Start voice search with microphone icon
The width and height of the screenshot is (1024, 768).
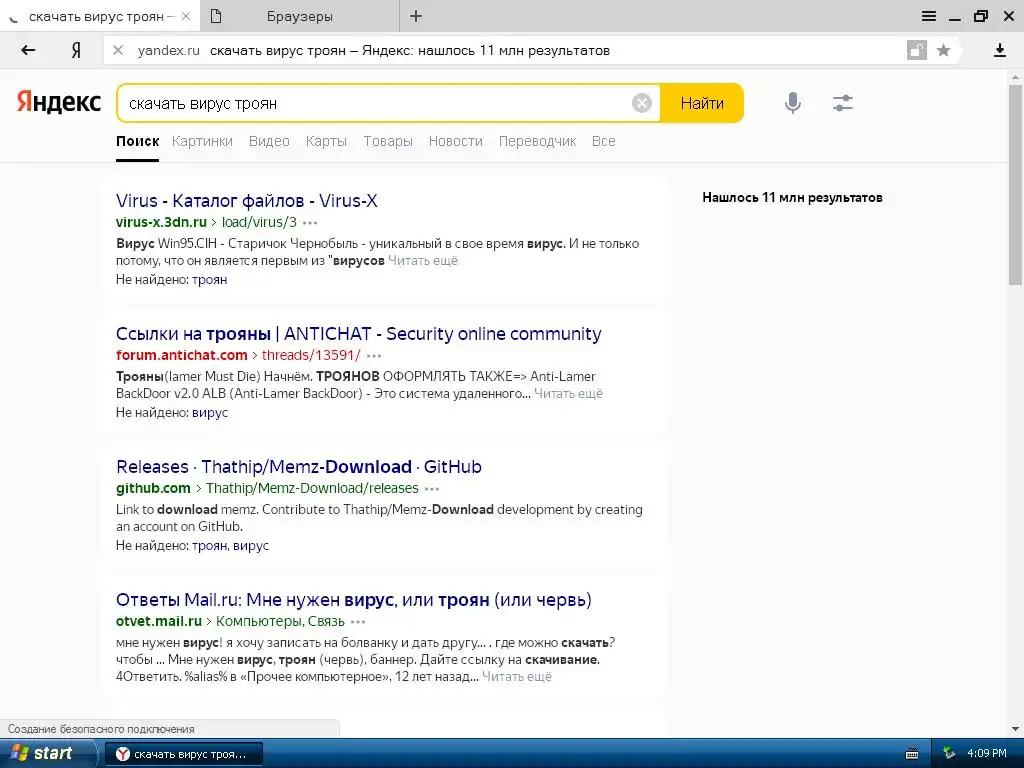(792, 103)
